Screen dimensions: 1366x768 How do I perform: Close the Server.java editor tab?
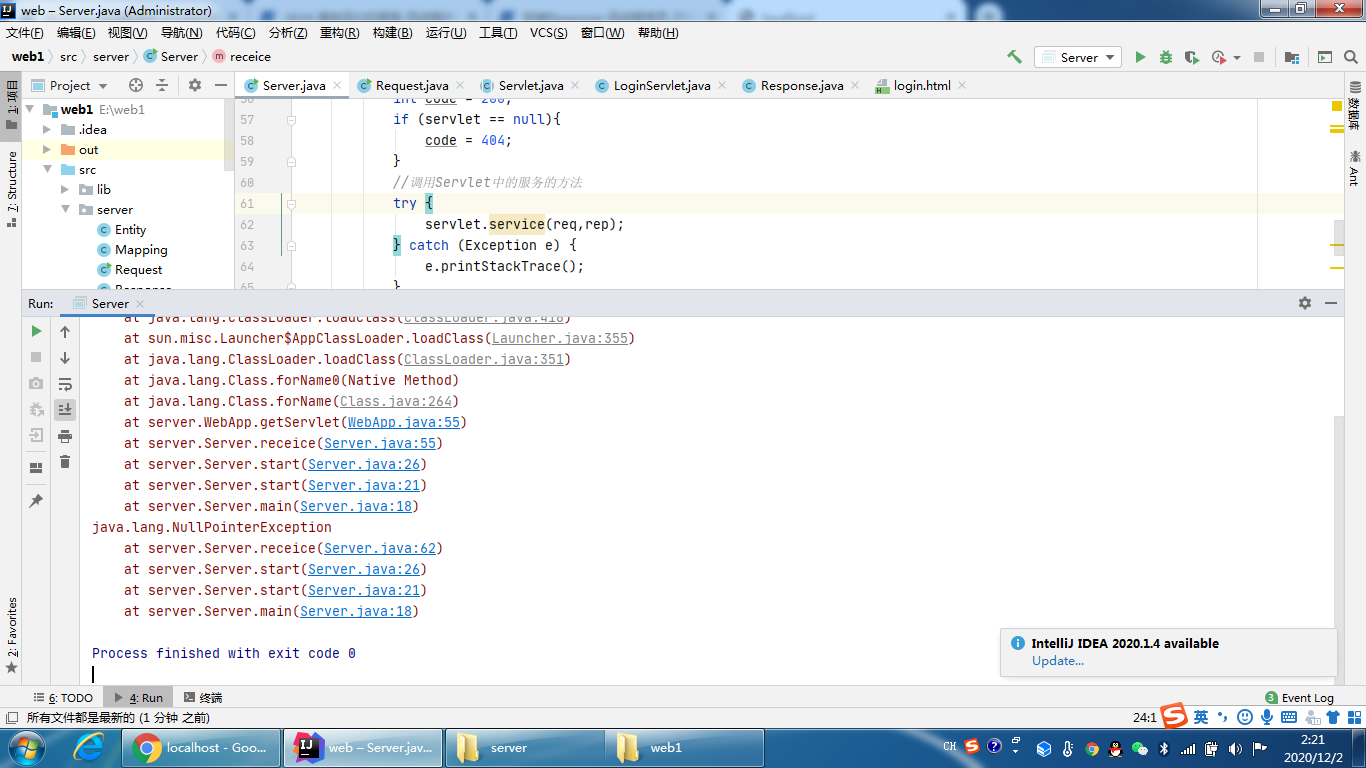click(x=337, y=85)
